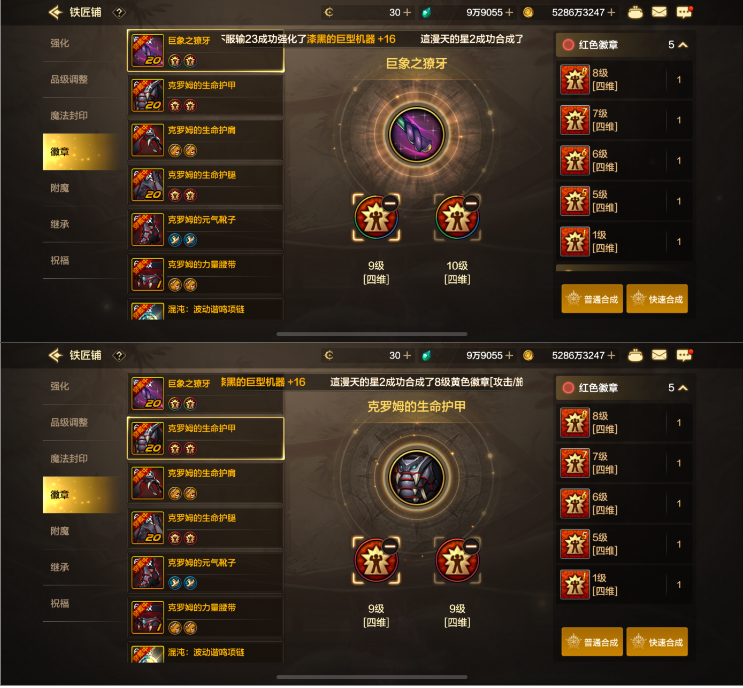
Task: Click the 快速合成 button in lower screenshot
Action: pos(657,642)
